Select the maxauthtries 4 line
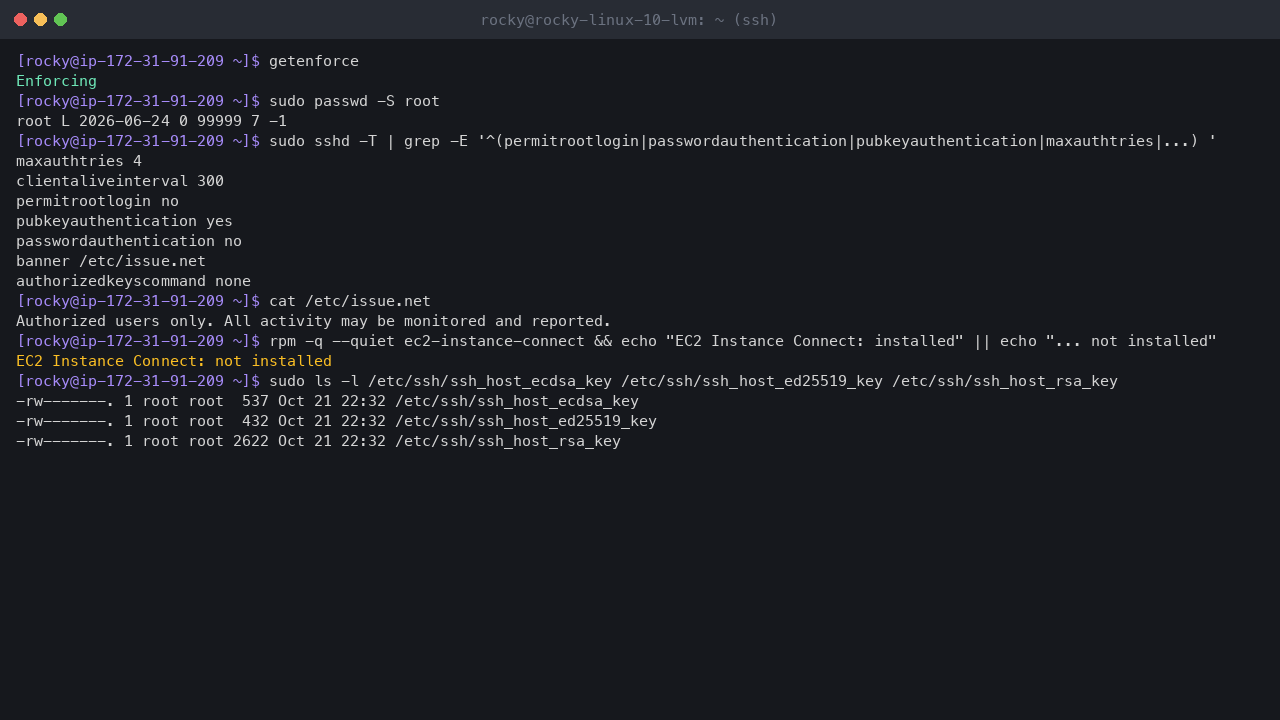This screenshot has width=1280, height=720. coord(79,161)
